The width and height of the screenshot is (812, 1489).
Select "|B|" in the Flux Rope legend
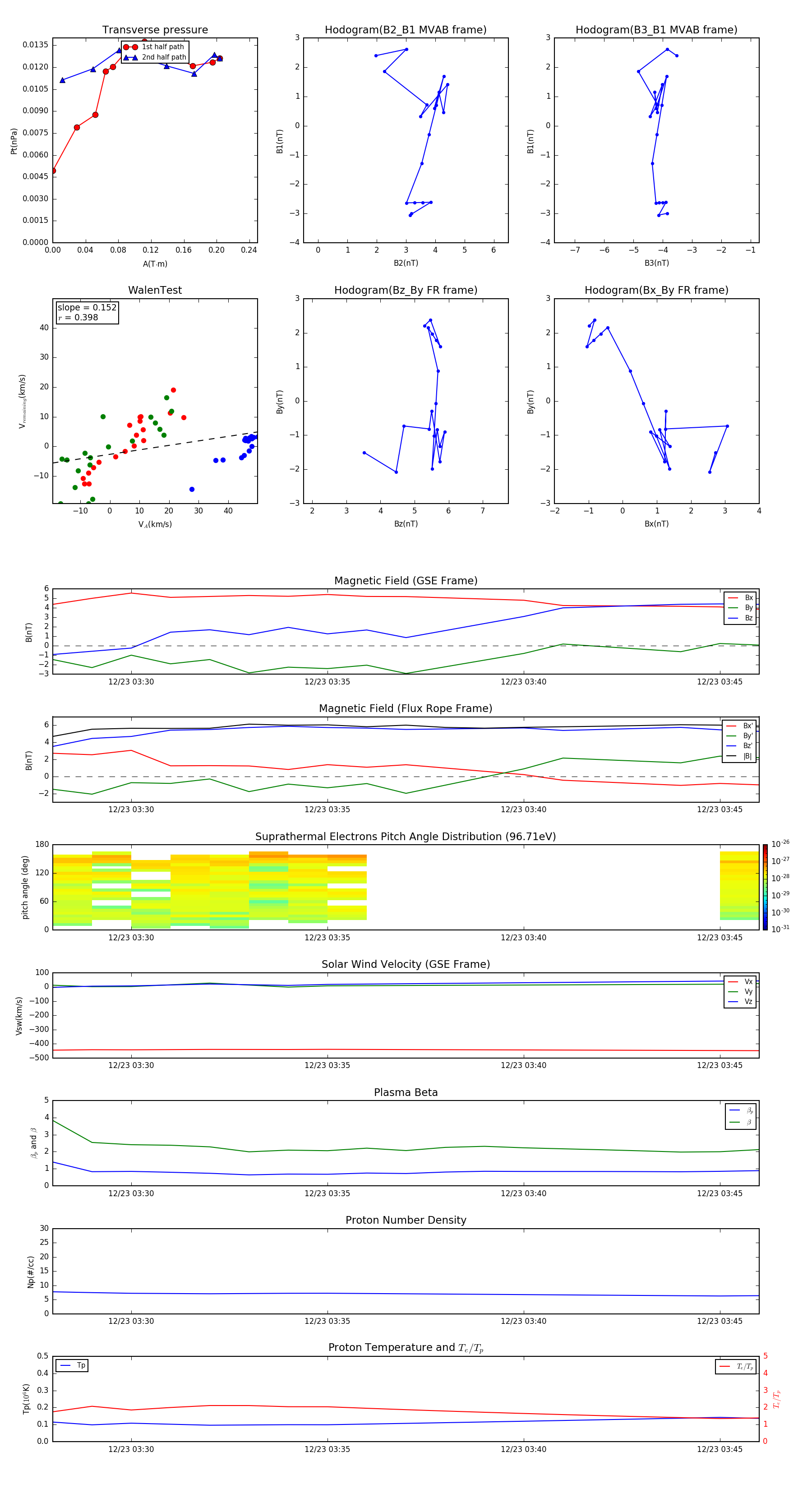click(739, 756)
